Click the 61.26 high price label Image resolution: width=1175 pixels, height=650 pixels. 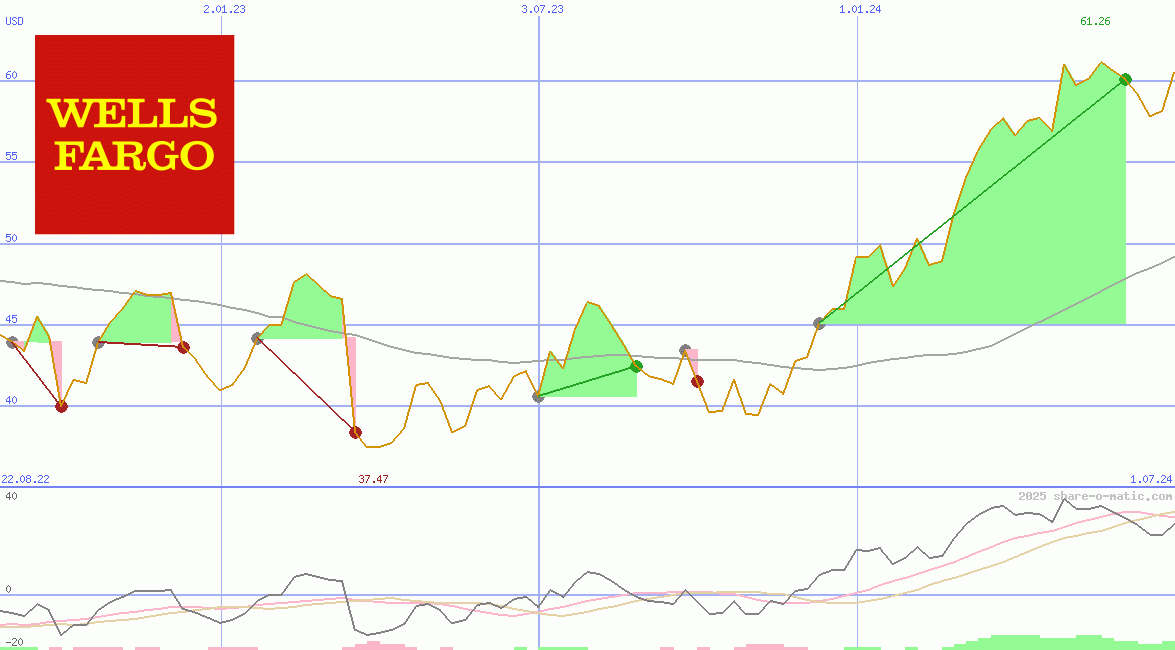pyautogui.click(x=1095, y=21)
